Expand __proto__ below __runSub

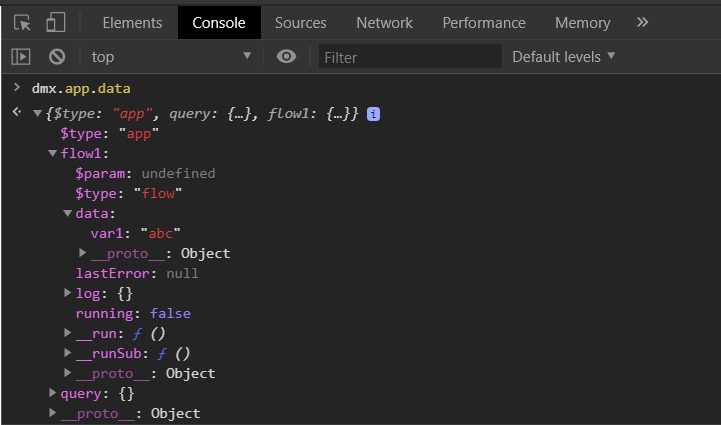click(68, 373)
